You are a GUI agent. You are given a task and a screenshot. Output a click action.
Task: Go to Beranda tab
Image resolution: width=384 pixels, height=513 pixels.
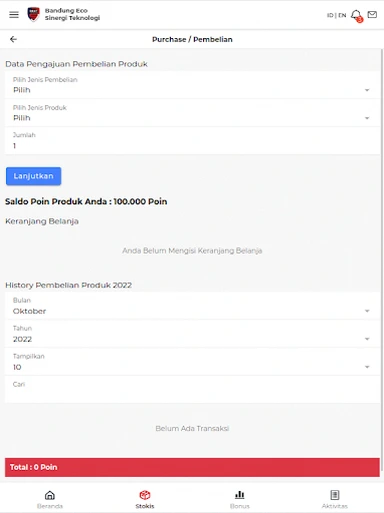click(50, 499)
